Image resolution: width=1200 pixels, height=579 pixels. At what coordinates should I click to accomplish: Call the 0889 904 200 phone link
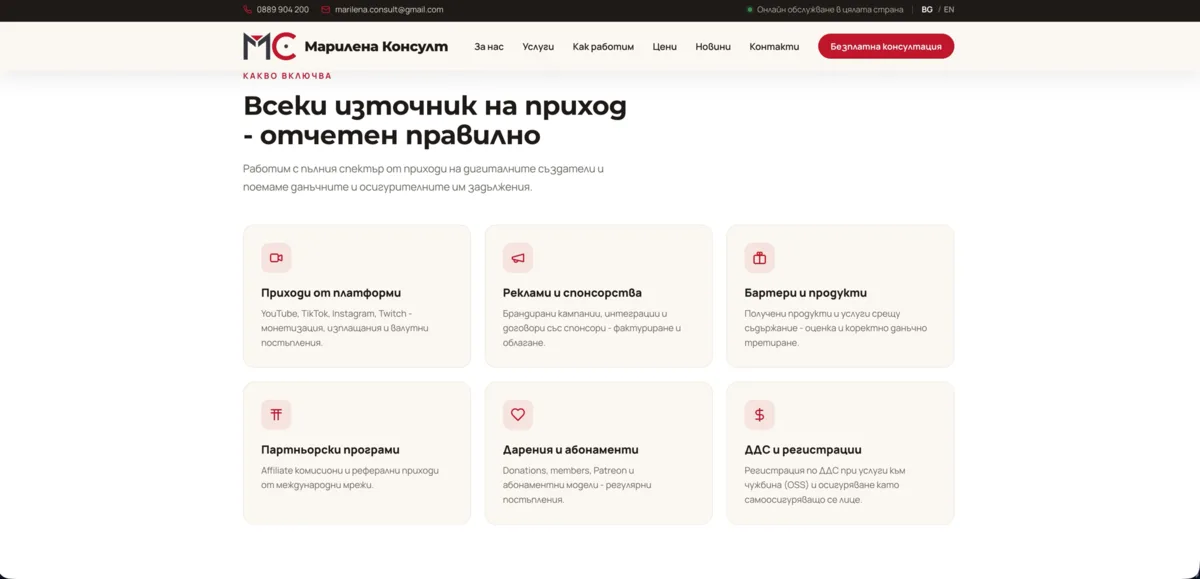[283, 9]
